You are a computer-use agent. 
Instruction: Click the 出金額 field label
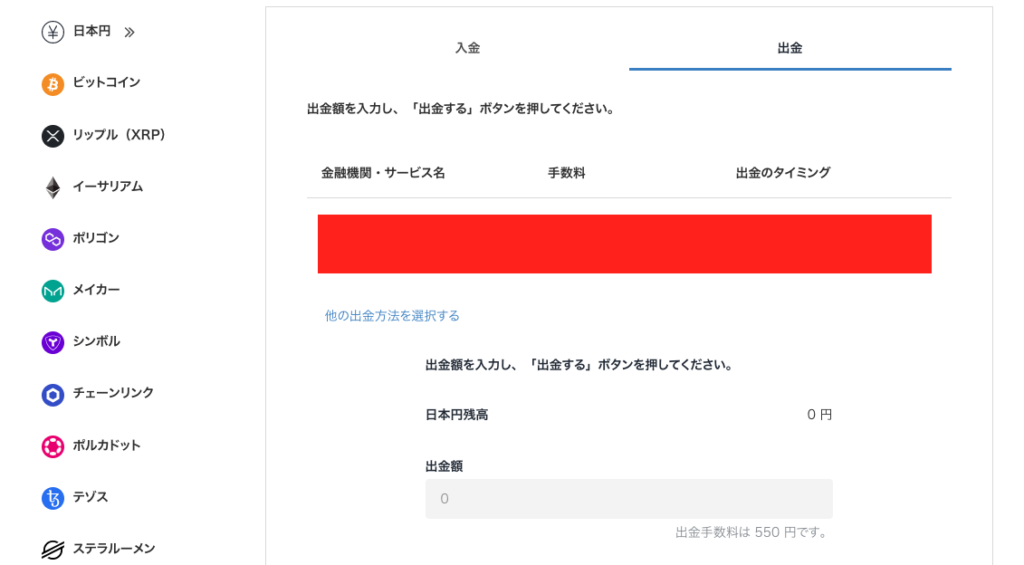tap(444, 466)
